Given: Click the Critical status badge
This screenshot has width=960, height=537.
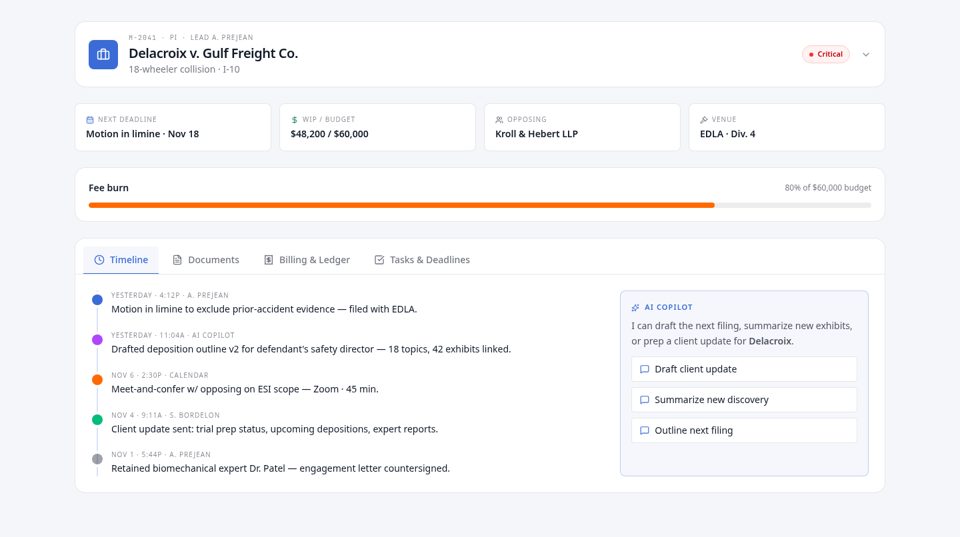Looking at the screenshot, I should click(825, 54).
